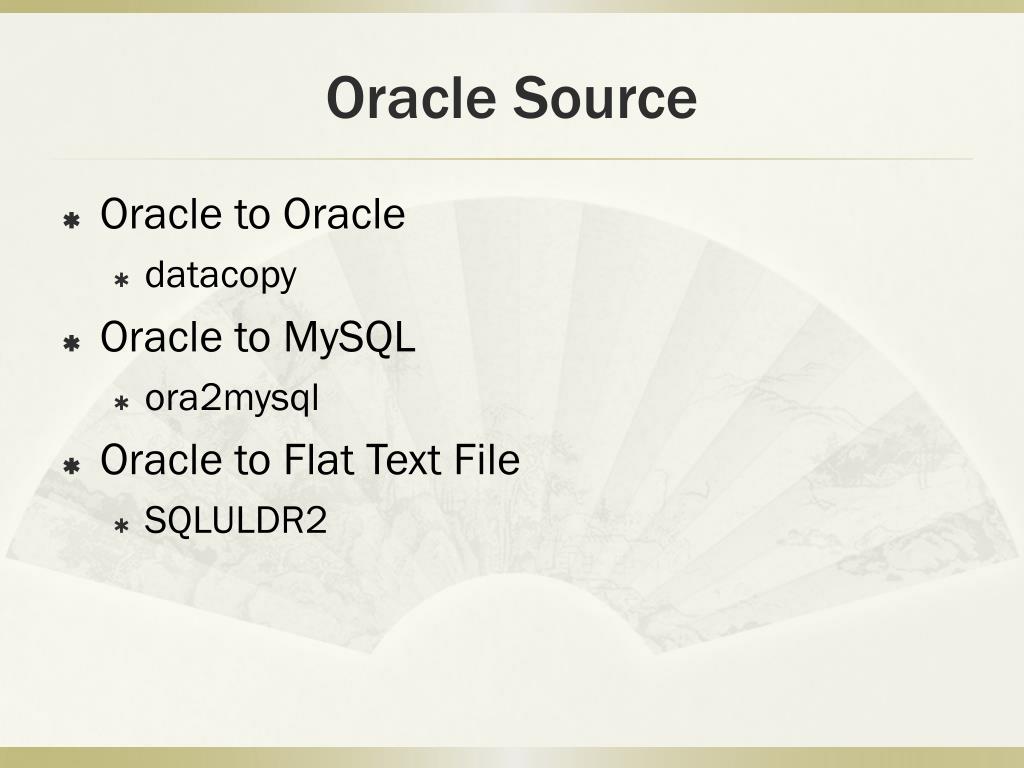Click the 'SQLULDR2' sub-bullet text

(x=235, y=520)
